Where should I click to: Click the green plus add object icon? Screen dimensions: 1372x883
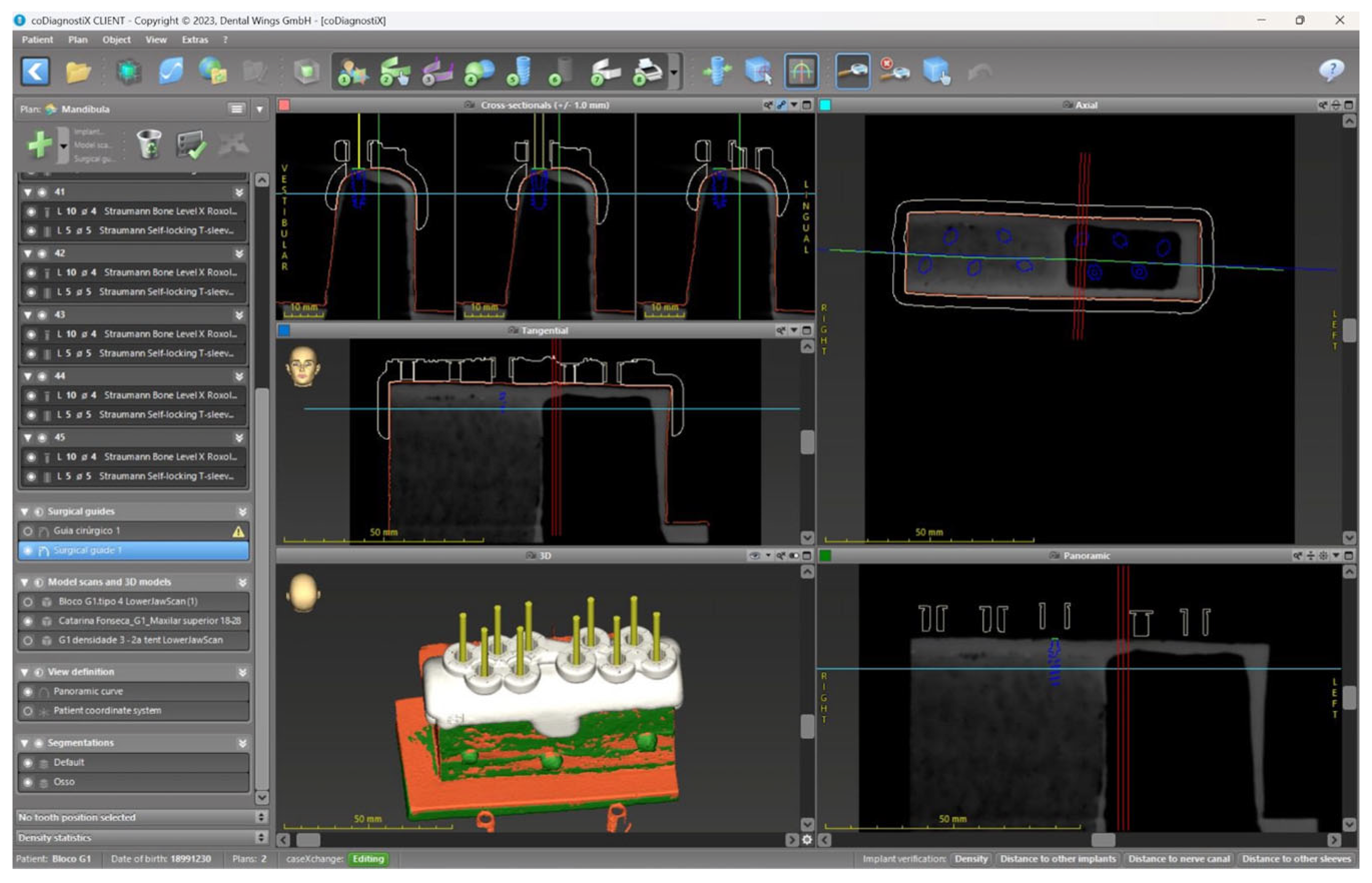click(40, 144)
